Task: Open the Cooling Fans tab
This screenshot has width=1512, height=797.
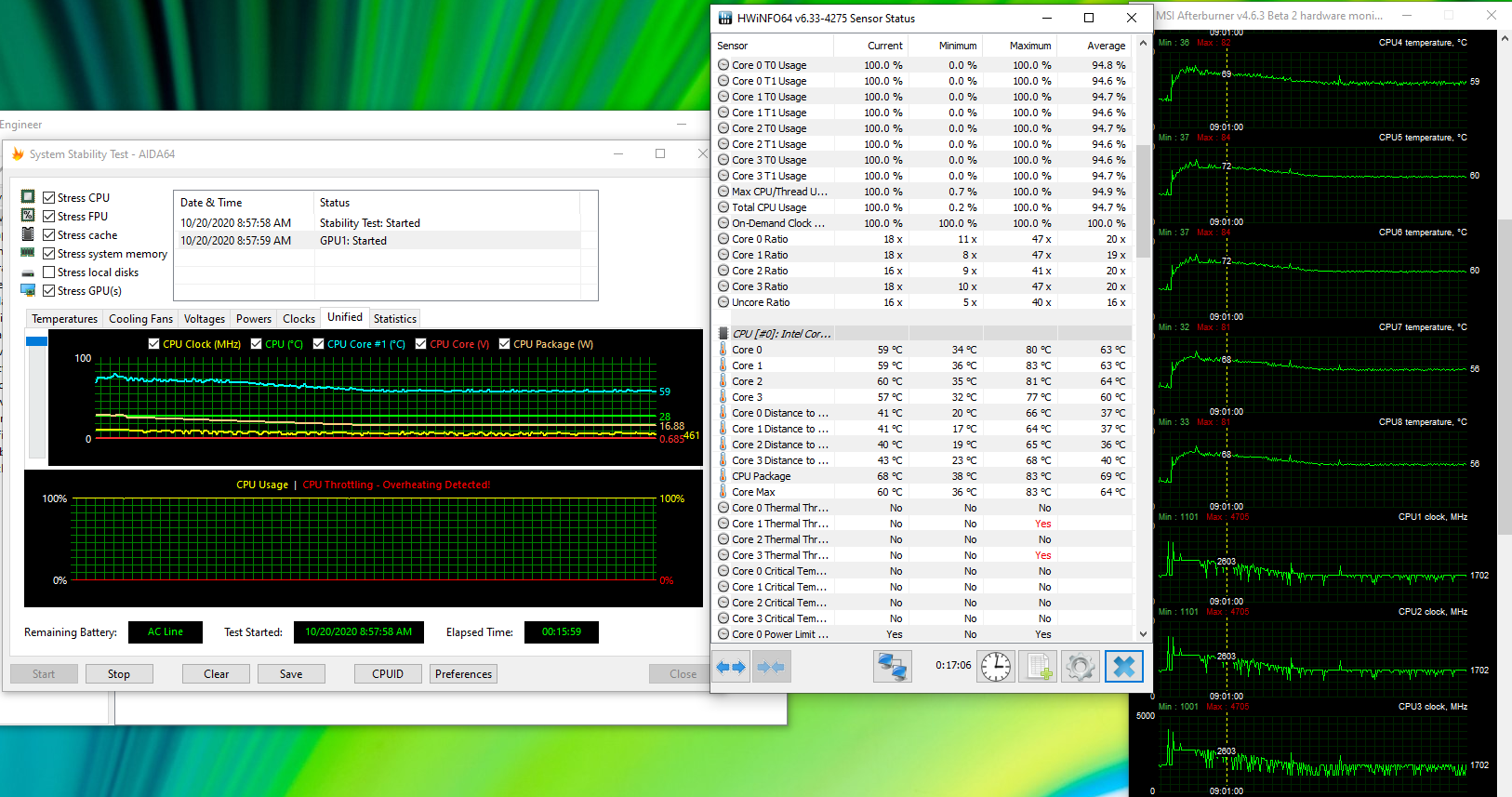Action: [x=140, y=319]
